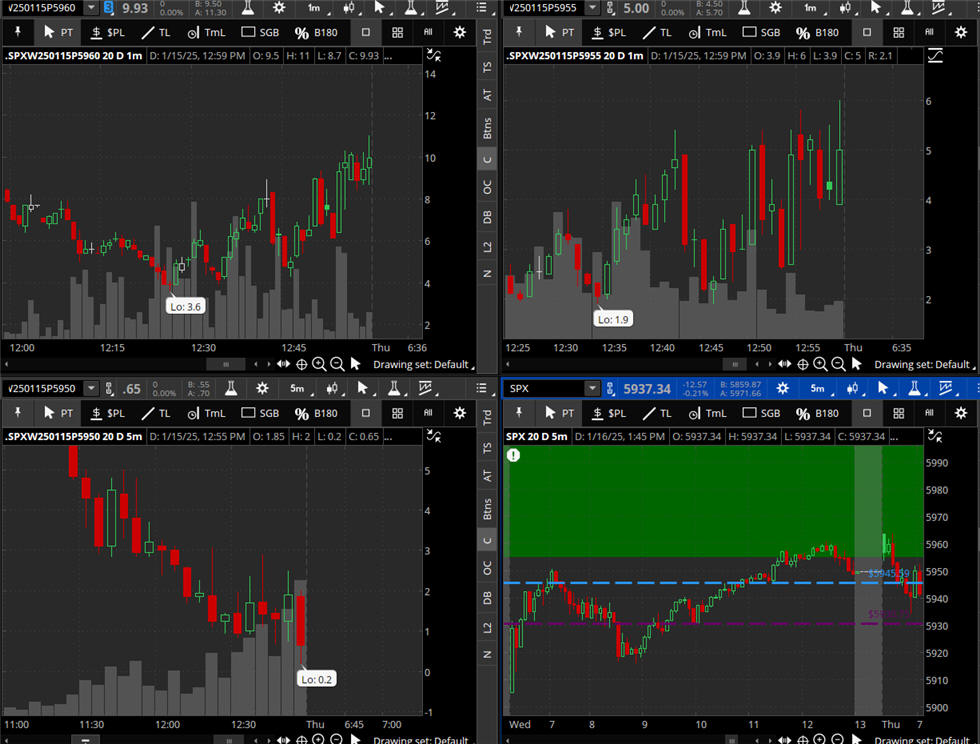Expand symbol dropdown next to √250115P5960
The width and height of the screenshot is (980, 744).
[x=91, y=8]
